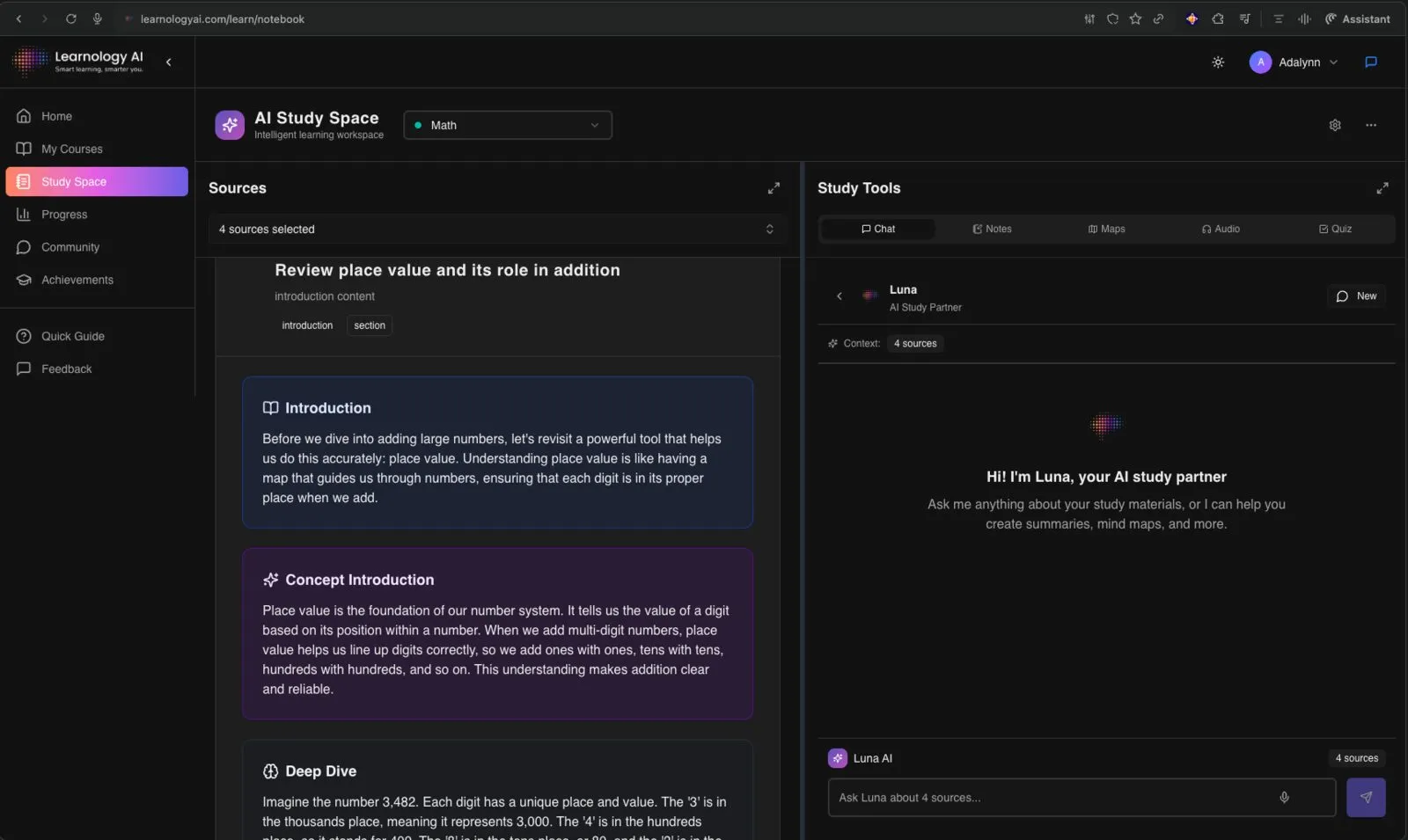This screenshot has width=1408, height=840.
Task: Open the Math subject dropdown
Action: tap(508, 125)
